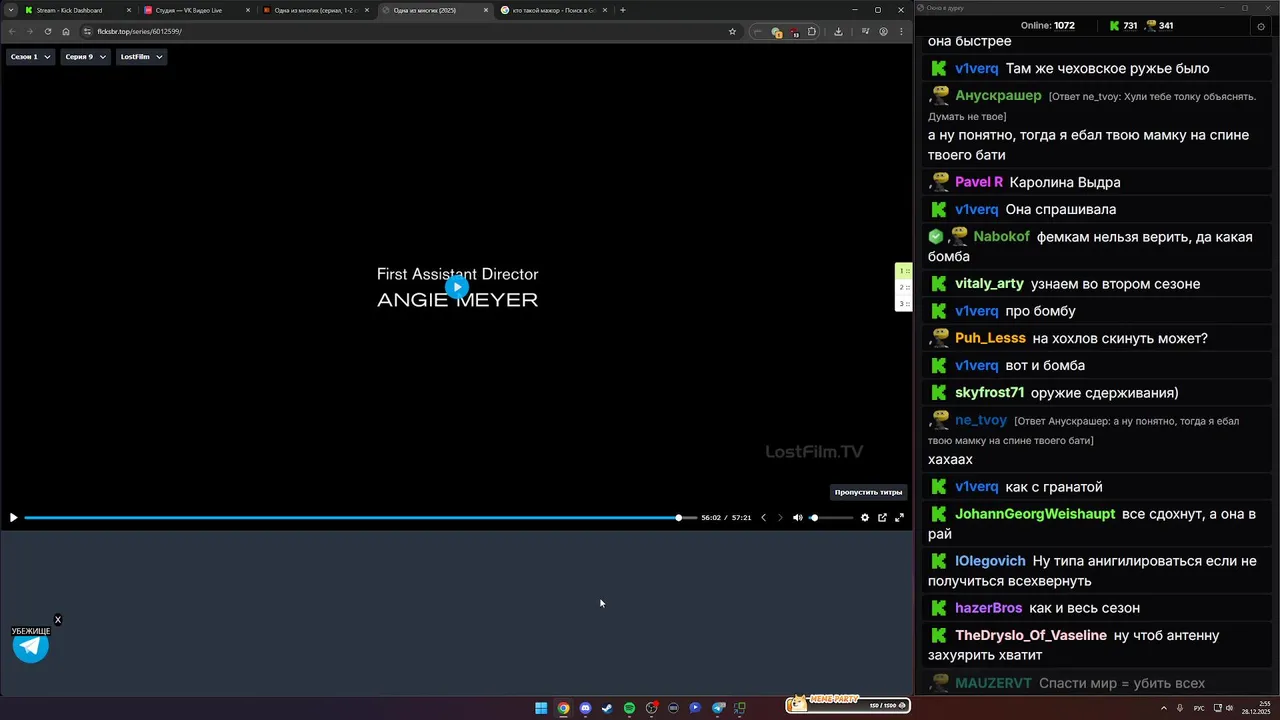Screen dimensions: 1280x720
Task: Reload the current page
Action: tap(48, 31)
